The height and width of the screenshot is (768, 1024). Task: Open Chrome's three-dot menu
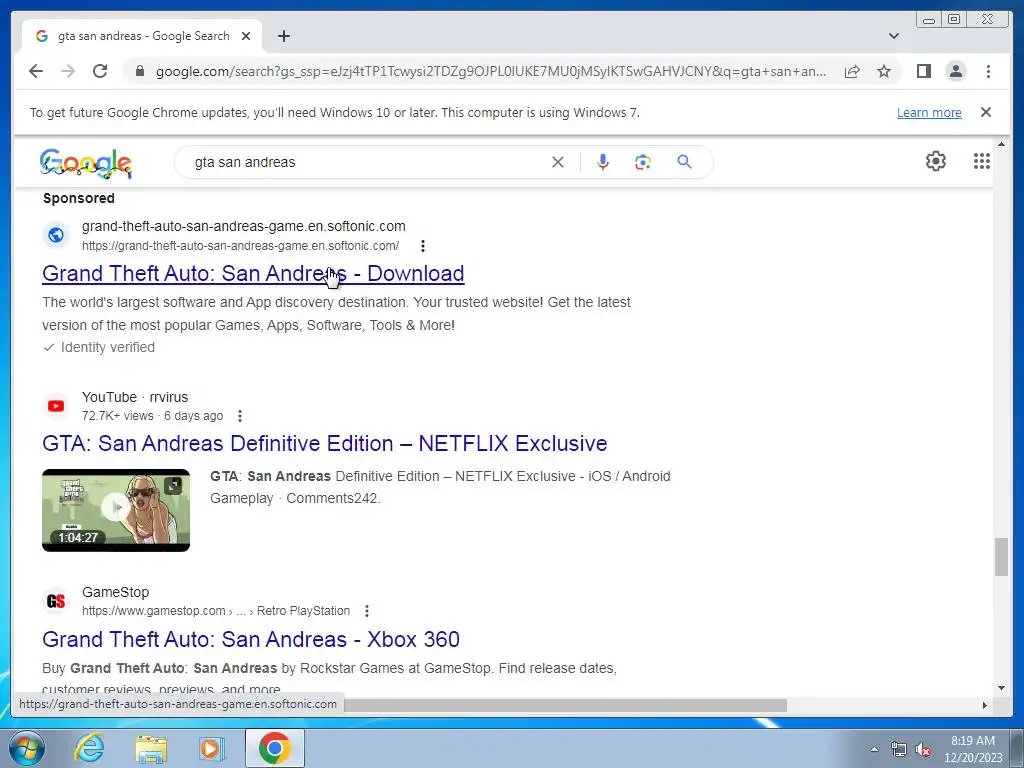(988, 71)
